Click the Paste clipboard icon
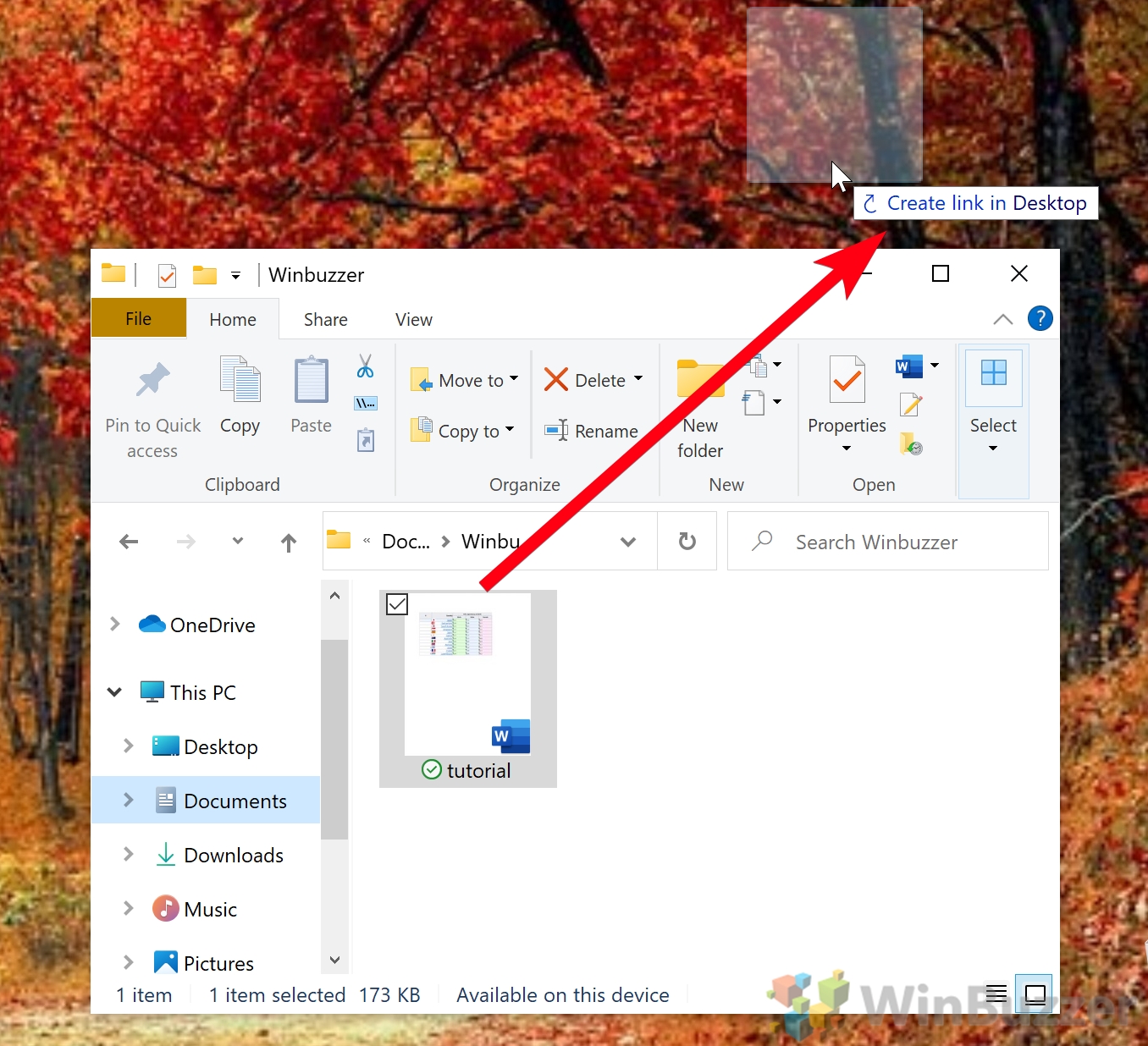 click(311, 380)
